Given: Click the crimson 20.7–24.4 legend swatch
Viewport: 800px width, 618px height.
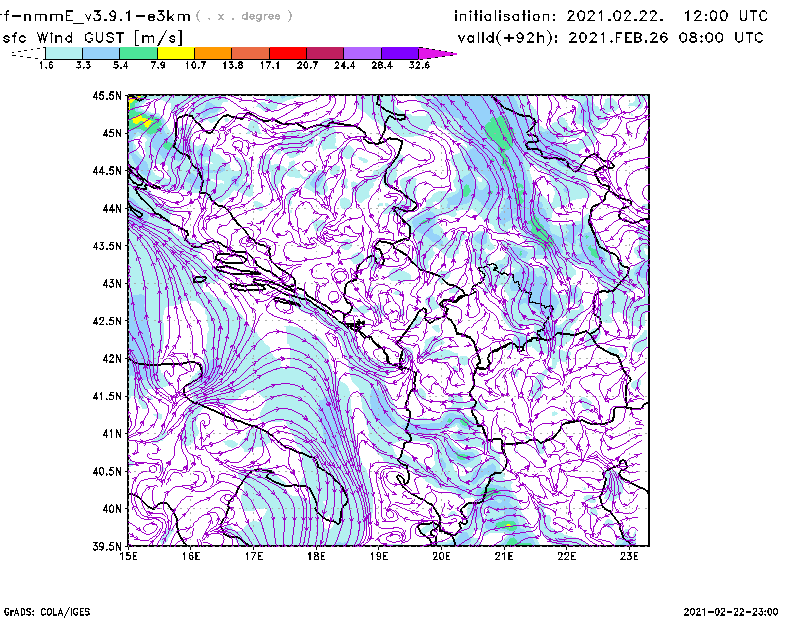Looking at the screenshot, I should pyautogui.click(x=325, y=53).
